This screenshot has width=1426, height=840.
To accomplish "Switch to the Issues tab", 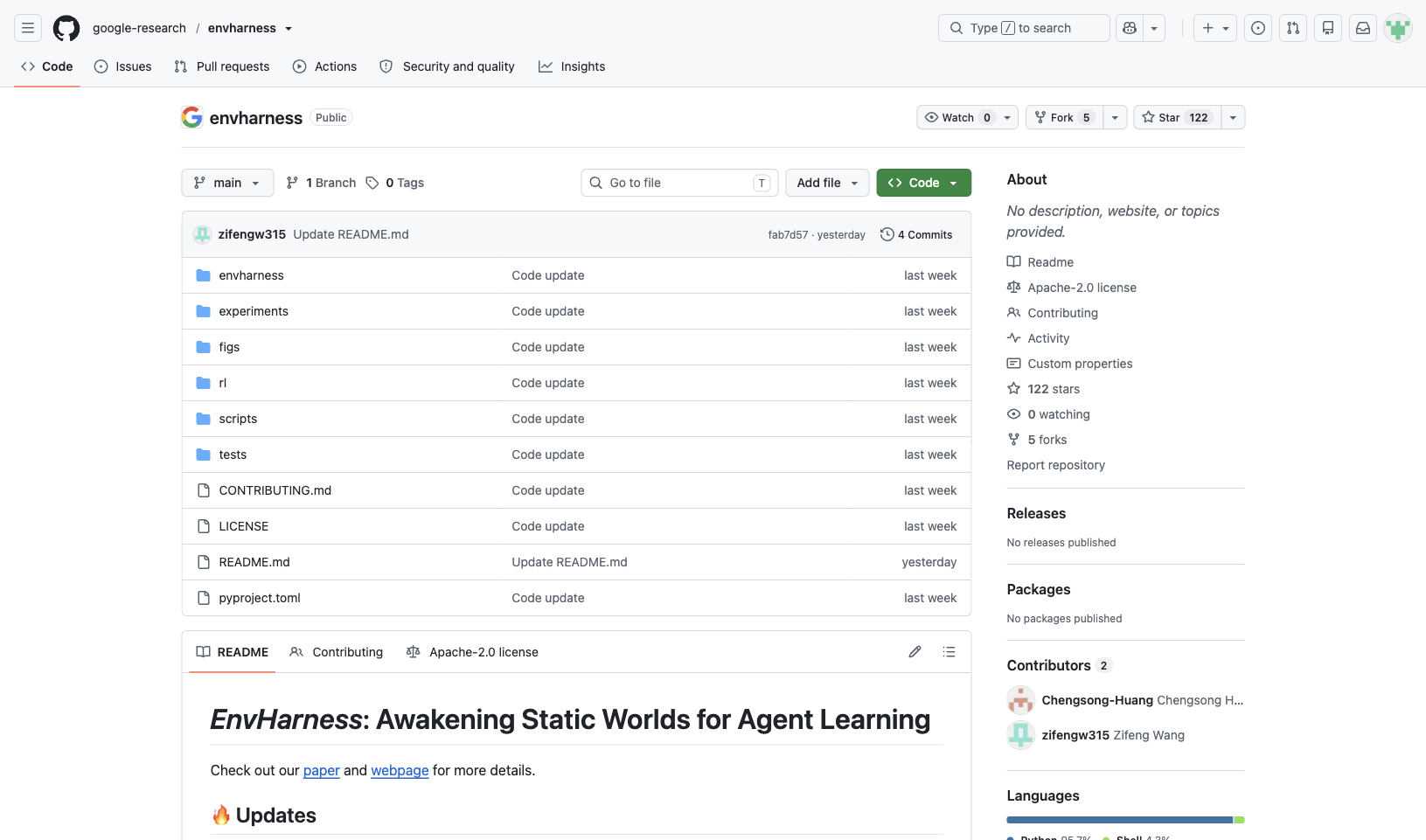I will pyautogui.click(x=122, y=66).
